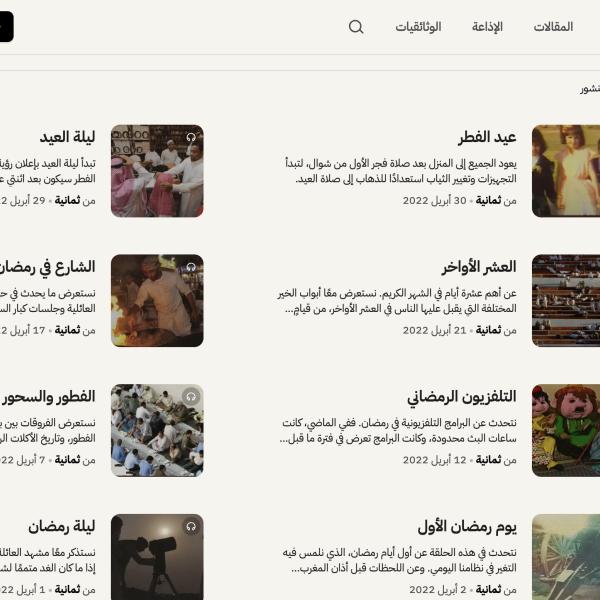Open التلفزيون الرمضاني episode title
This screenshot has height=600, width=600.
[461, 397]
